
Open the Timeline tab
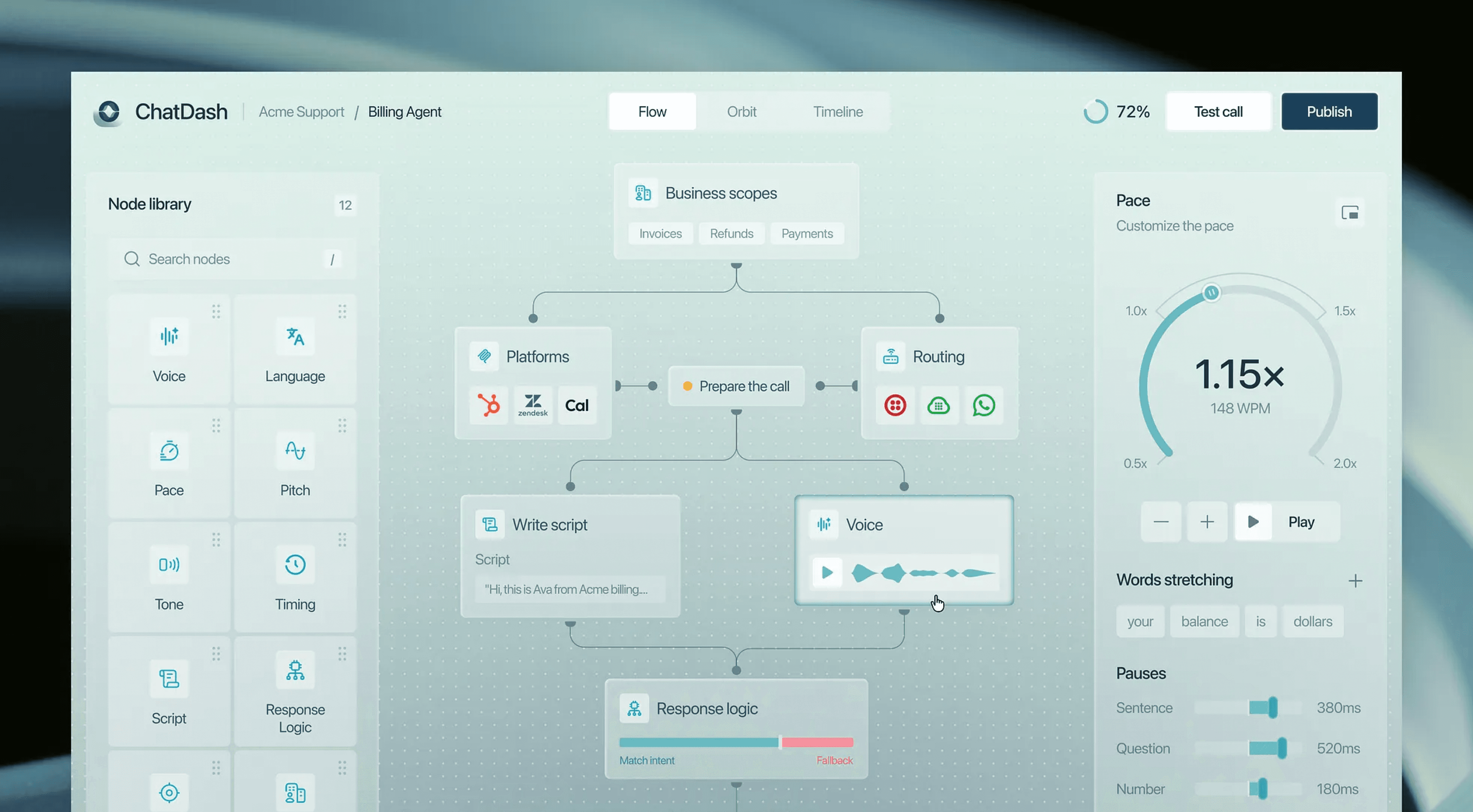point(838,111)
